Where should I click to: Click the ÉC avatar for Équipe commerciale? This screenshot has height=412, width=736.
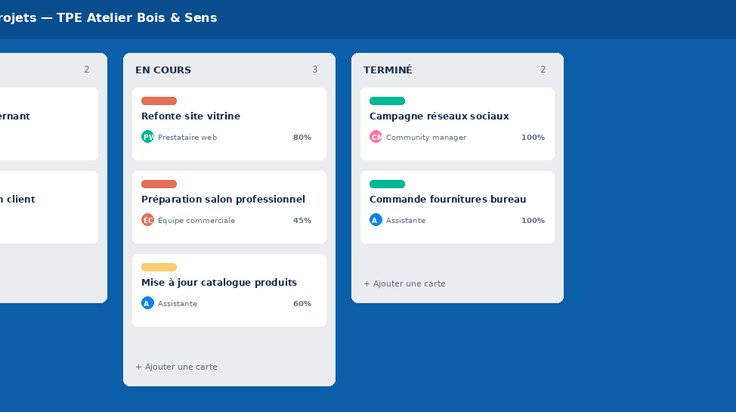click(147, 220)
